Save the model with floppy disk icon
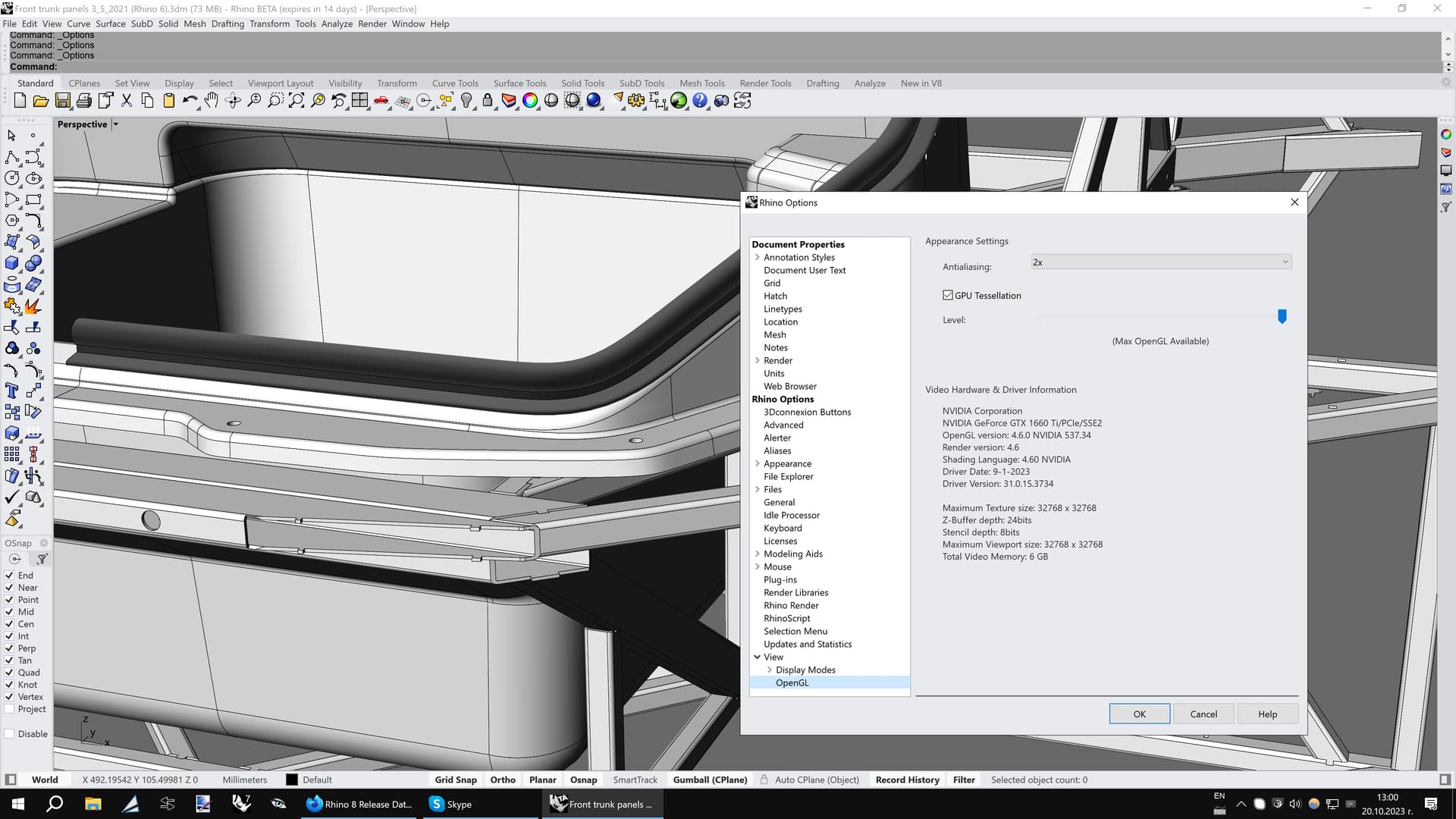This screenshot has width=1456, height=819. (63, 101)
